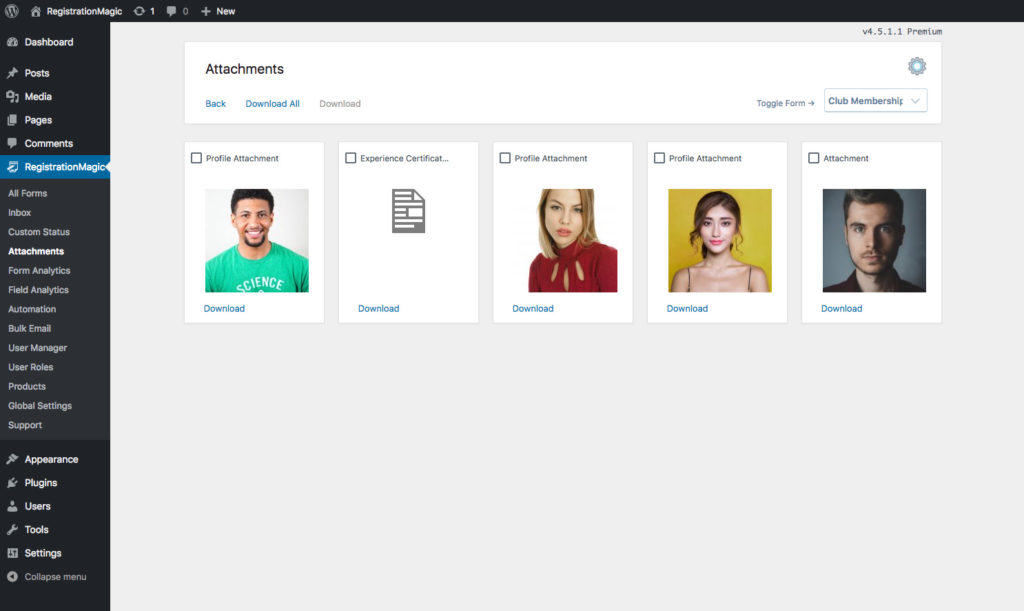This screenshot has width=1024, height=611.
Task: Expand the RegistrationMagic sidebar menu
Action: (63, 167)
